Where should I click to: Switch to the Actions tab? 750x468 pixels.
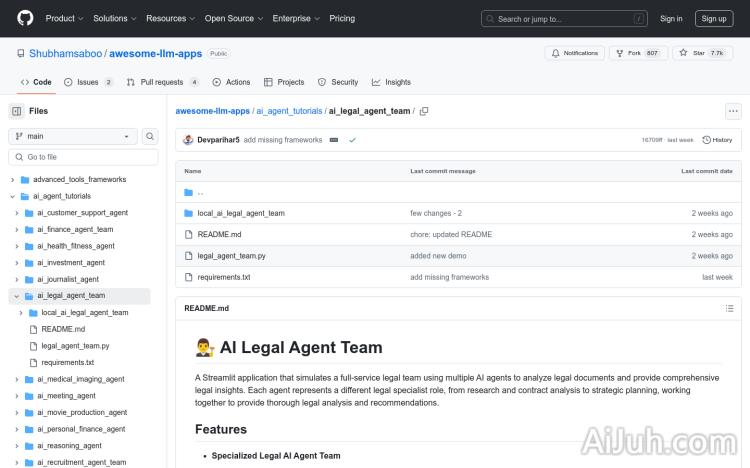click(x=231, y=82)
